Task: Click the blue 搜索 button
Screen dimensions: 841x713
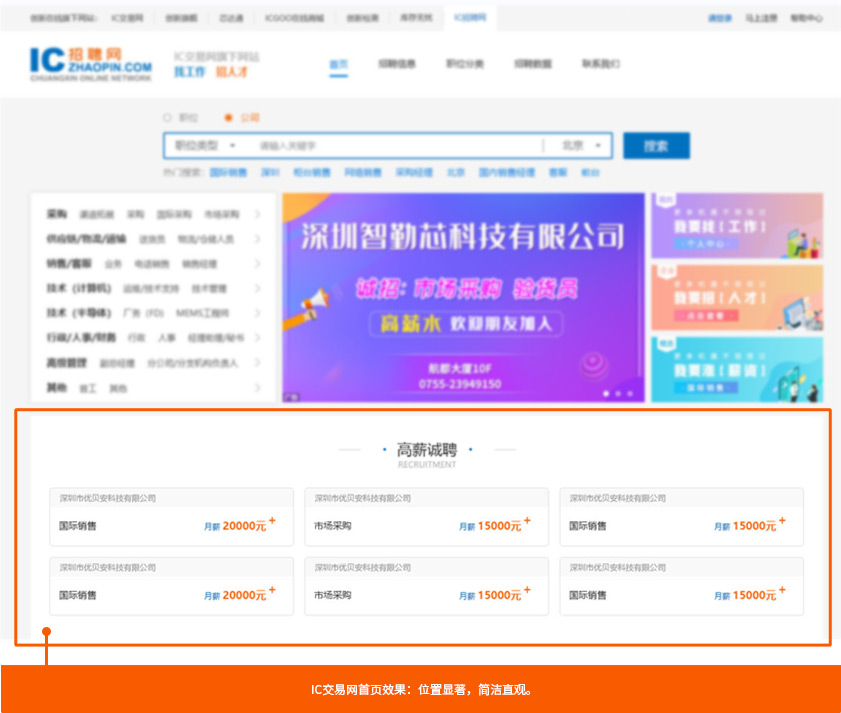Action: coord(656,145)
